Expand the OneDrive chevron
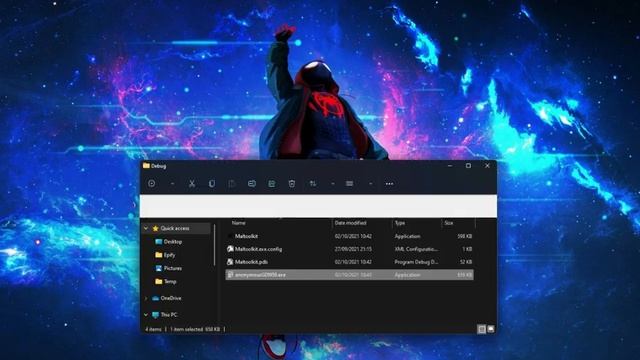Screen dimensions: 640x360 point(146,298)
